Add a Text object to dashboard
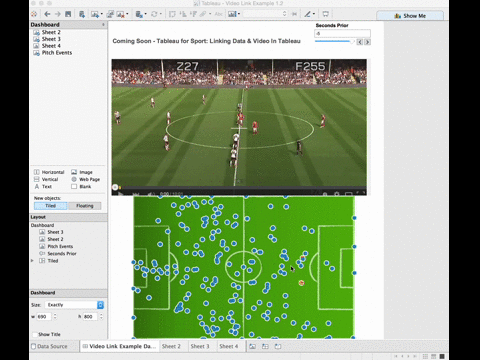Image resolution: width=480 pixels, height=360 pixels. 43,187
